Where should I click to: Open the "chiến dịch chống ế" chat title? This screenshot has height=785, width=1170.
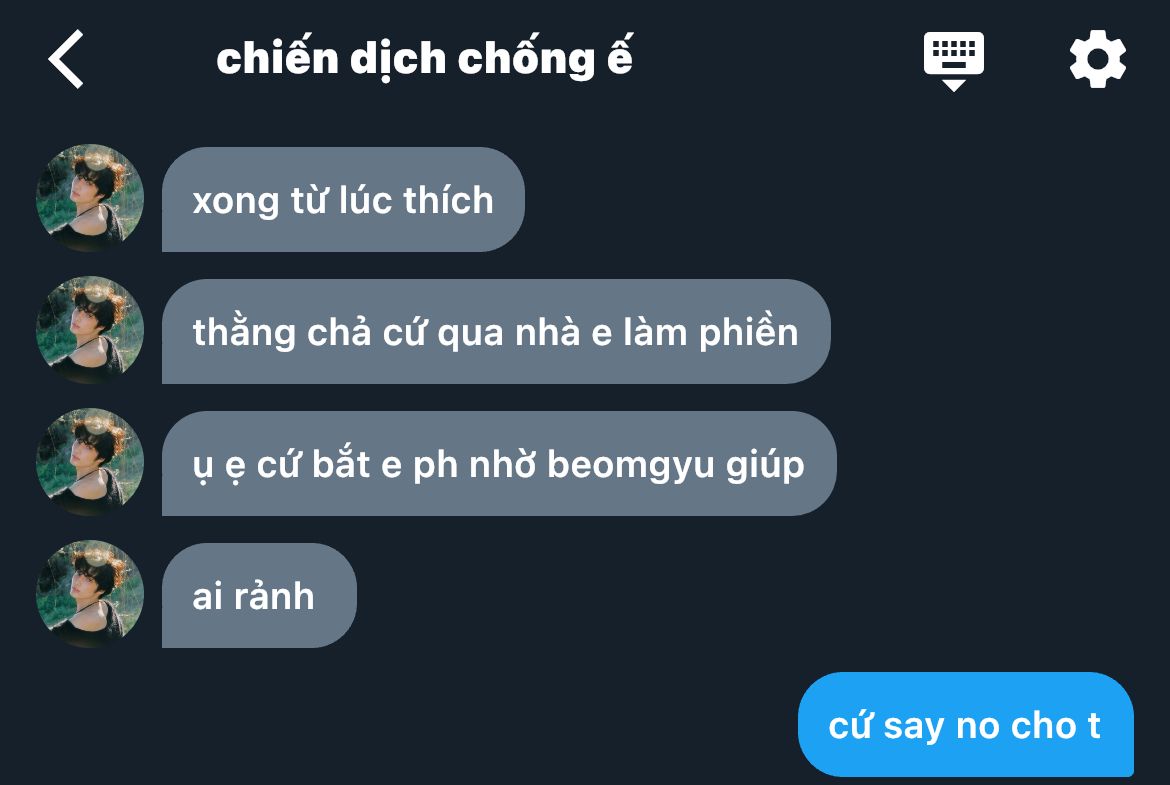tap(425, 58)
